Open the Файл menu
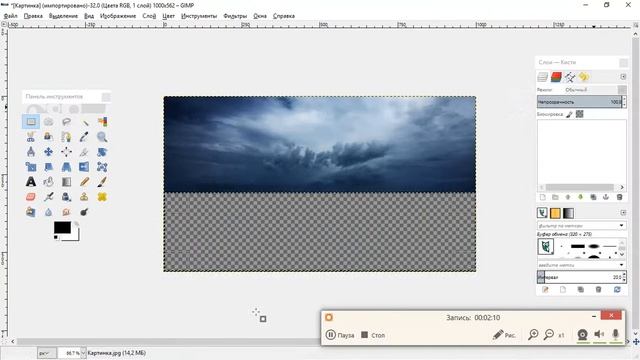Viewport: 640px width, 360px height. point(11,16)
